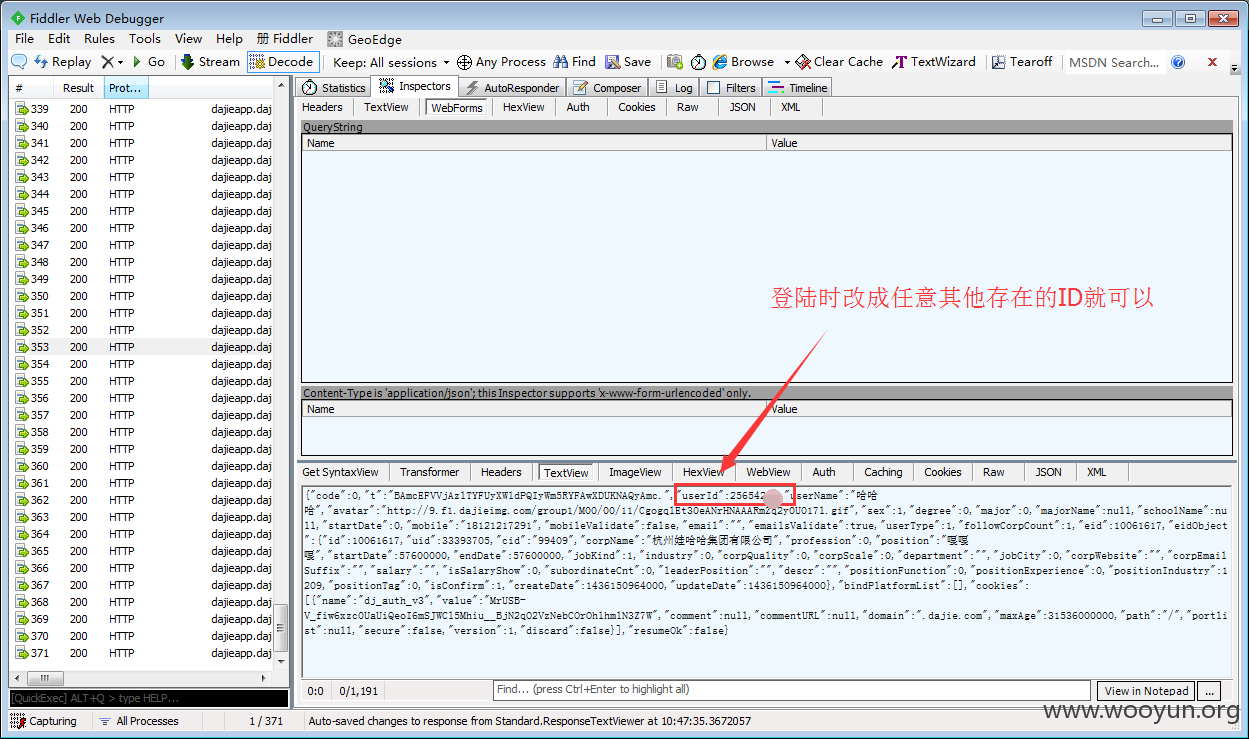Open the AutoResponder tab

(x=512, y=88)
